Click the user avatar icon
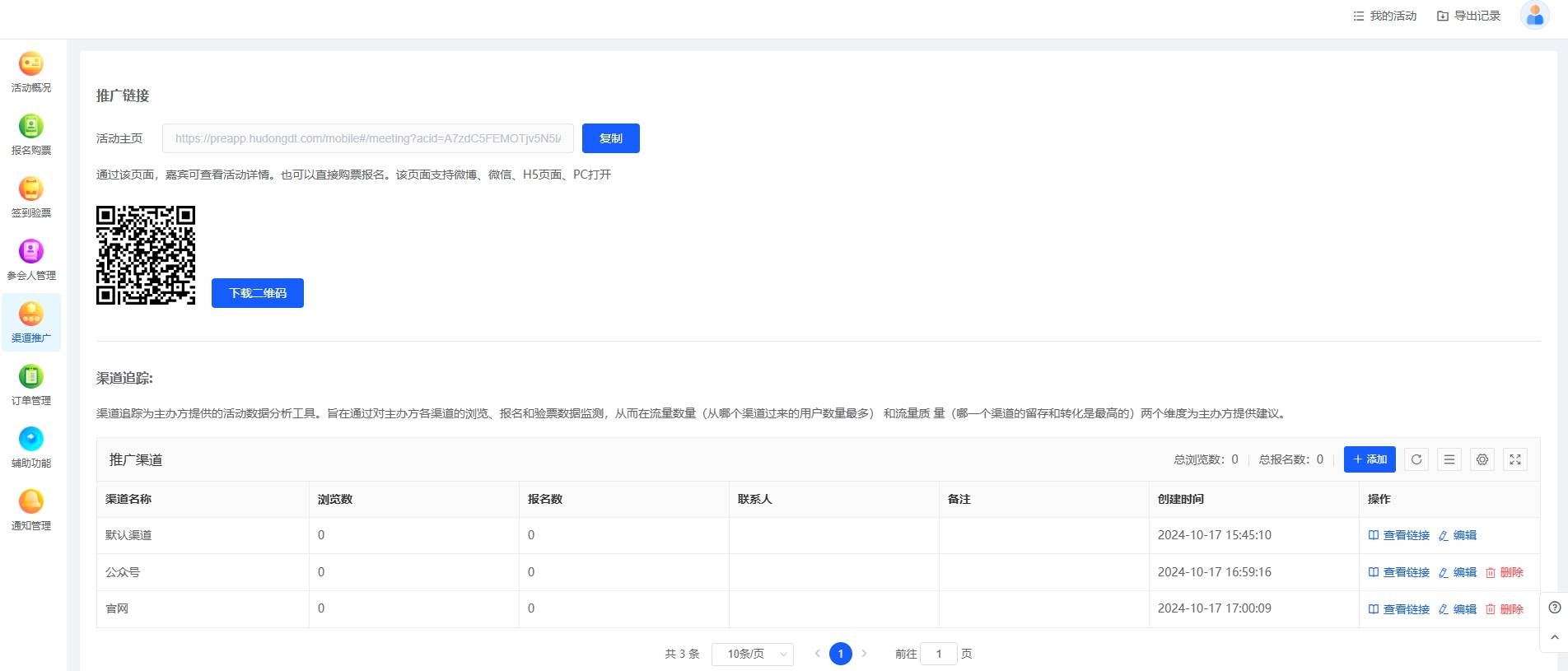This screenshot has height=671, width=1568. tap(1534, 16)
